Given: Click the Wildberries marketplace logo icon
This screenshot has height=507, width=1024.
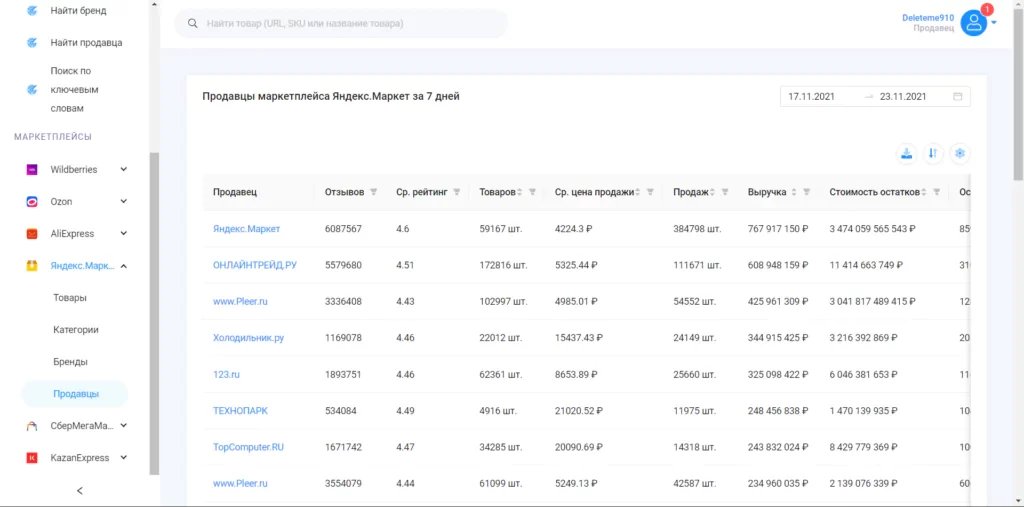Looking at the screenshot, I should tap(32, 170).
